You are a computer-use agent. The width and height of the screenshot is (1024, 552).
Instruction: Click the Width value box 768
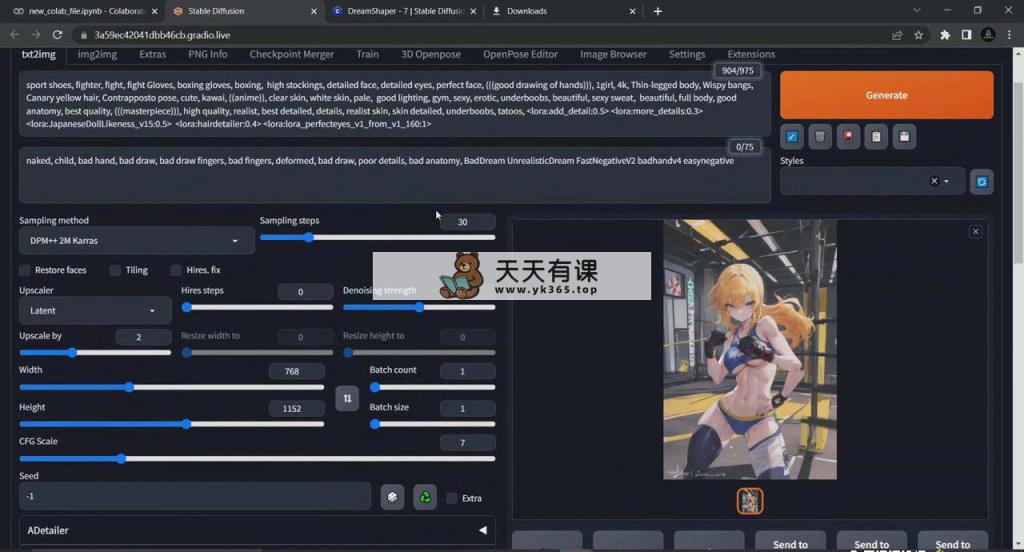pos(296,371)
